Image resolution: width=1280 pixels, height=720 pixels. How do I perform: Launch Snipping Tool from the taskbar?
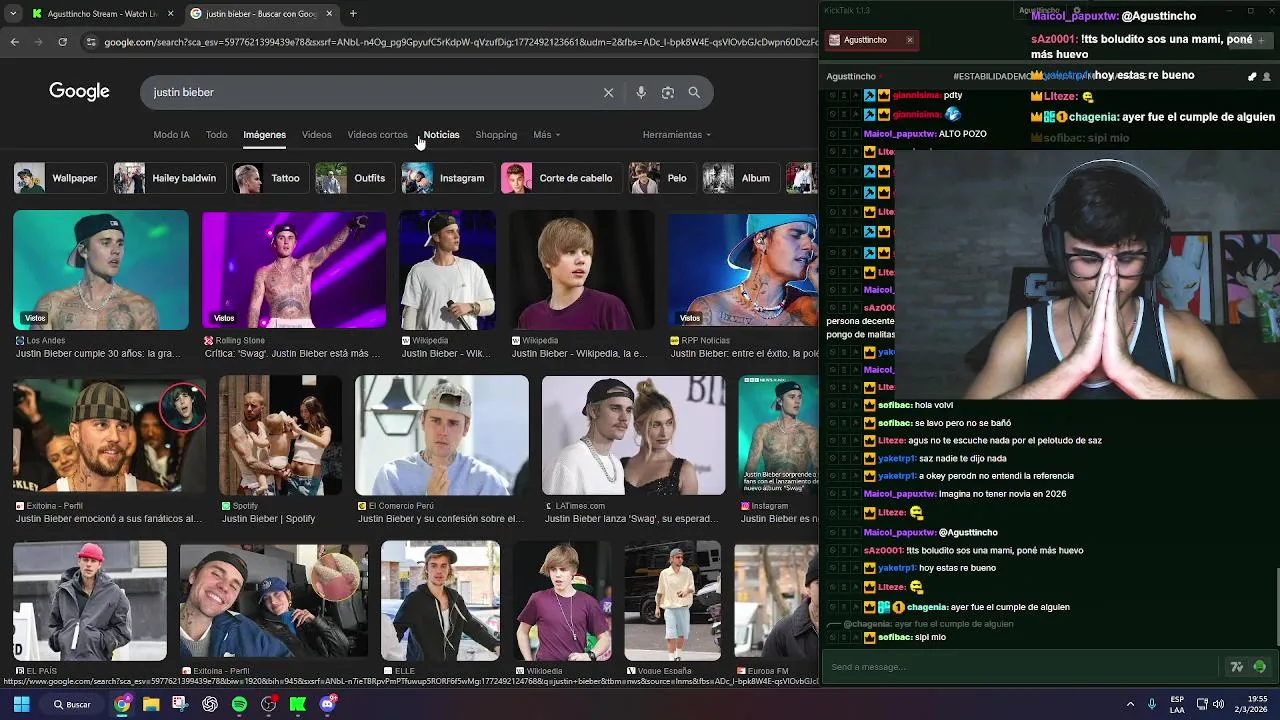coord(180,704)
